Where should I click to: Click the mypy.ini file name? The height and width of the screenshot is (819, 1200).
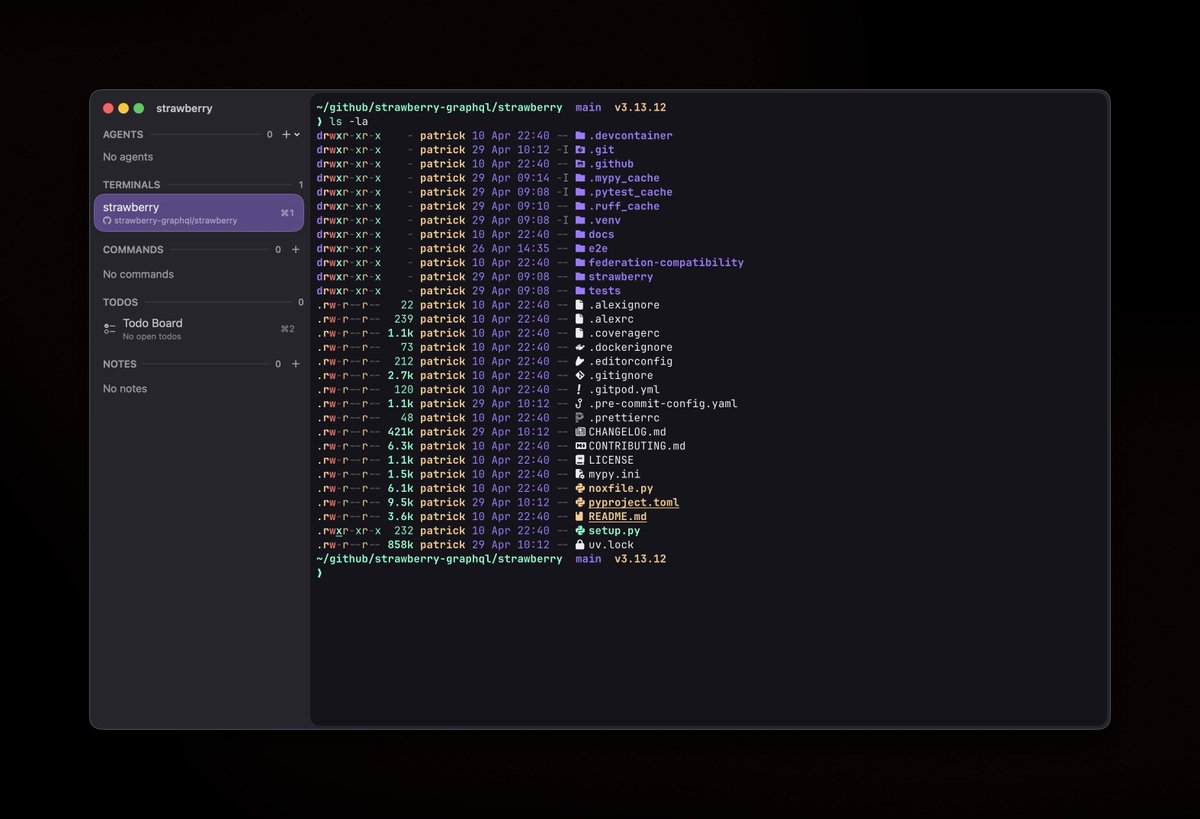point(614,474)
